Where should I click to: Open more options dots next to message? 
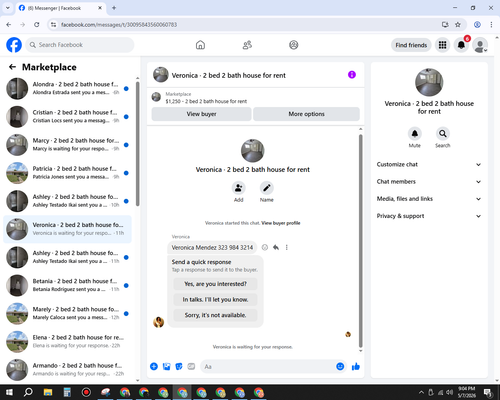point(287,247)
